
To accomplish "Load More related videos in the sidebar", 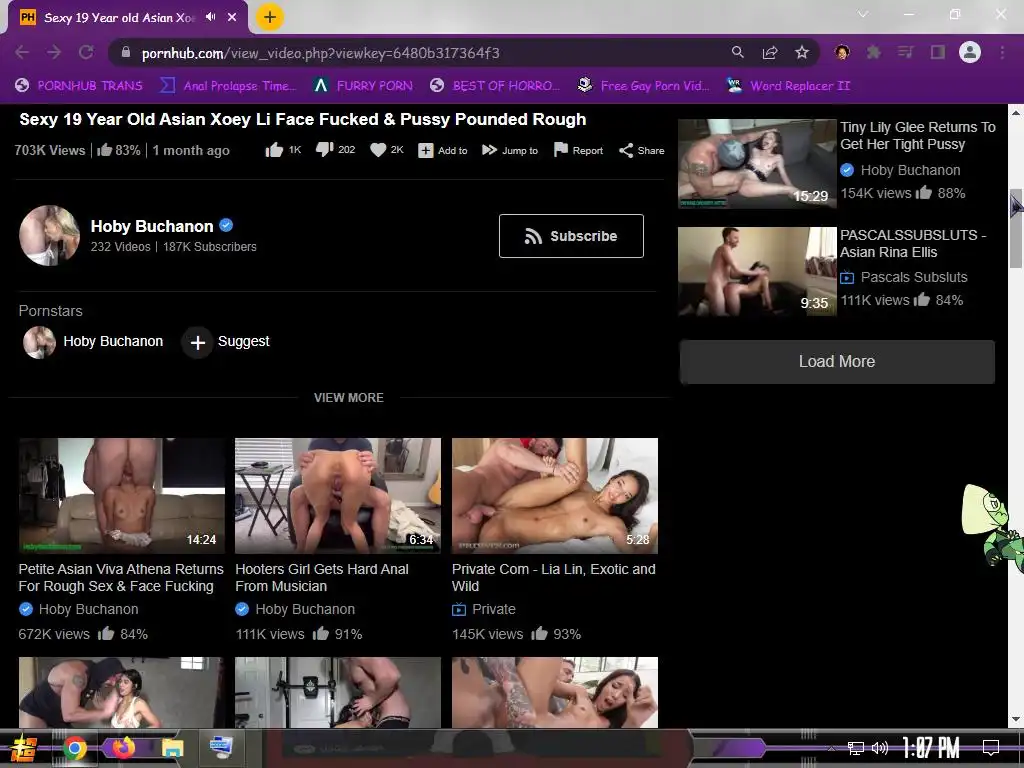I will (x=837, y=362).
